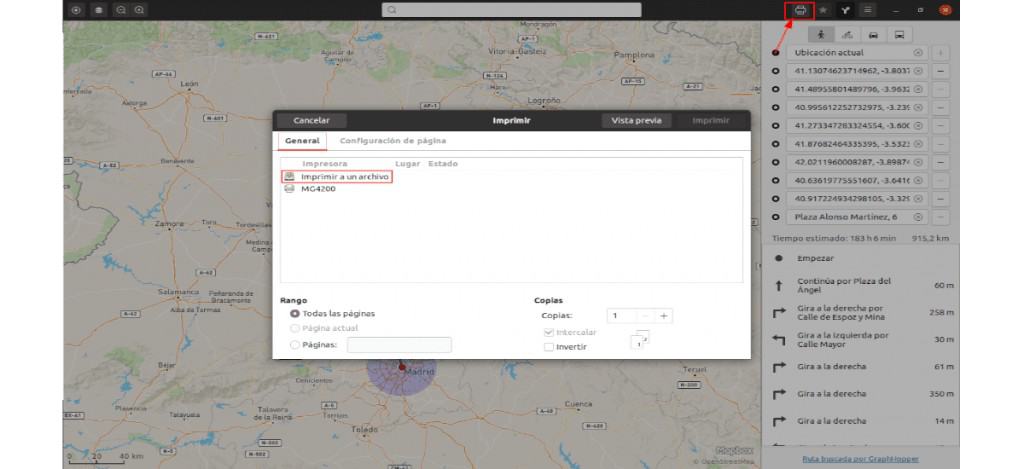Click the Vista previa button
The width and height of the screenshot is (1024, 469).
tap(636, 121)
